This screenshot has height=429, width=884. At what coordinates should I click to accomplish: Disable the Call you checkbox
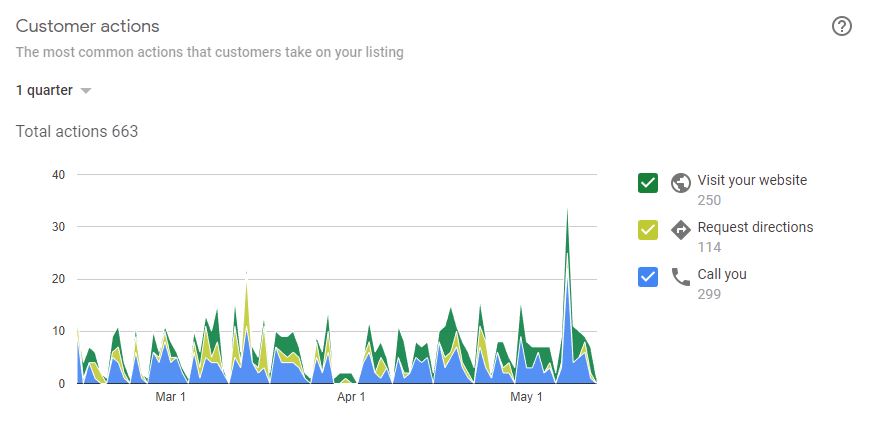[647, 276]
